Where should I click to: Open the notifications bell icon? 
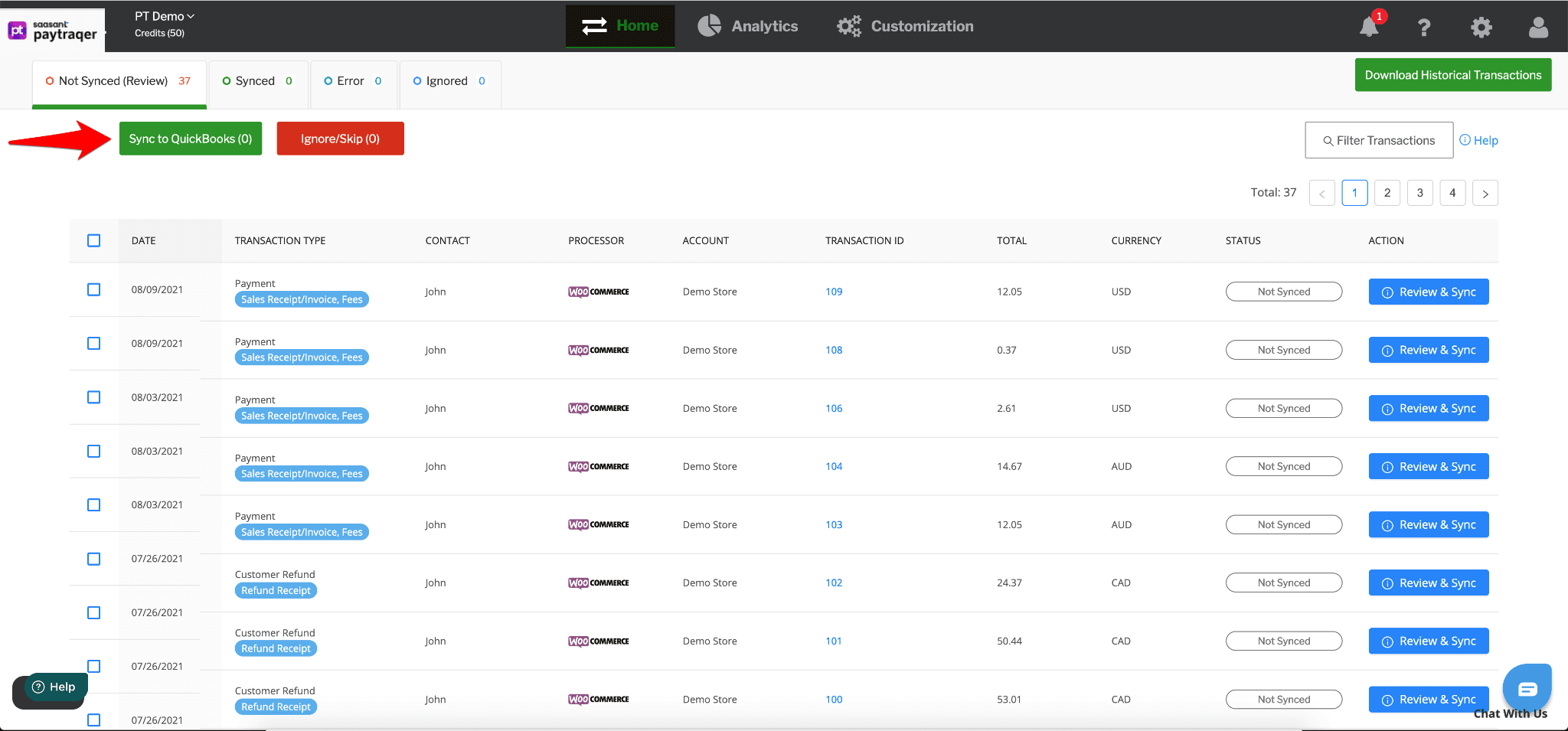(1369, 27)
